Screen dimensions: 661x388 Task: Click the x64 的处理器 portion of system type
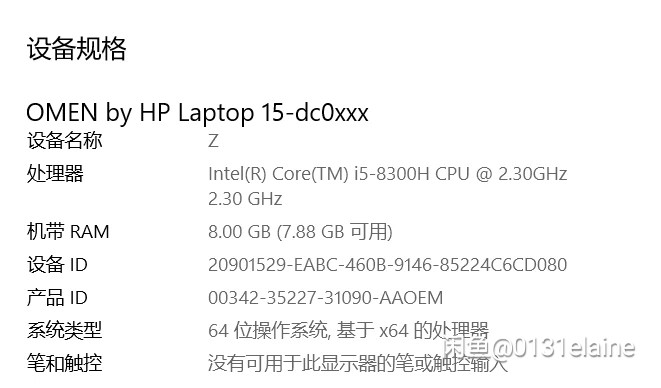pyautogui.click(x=434, y=330)
